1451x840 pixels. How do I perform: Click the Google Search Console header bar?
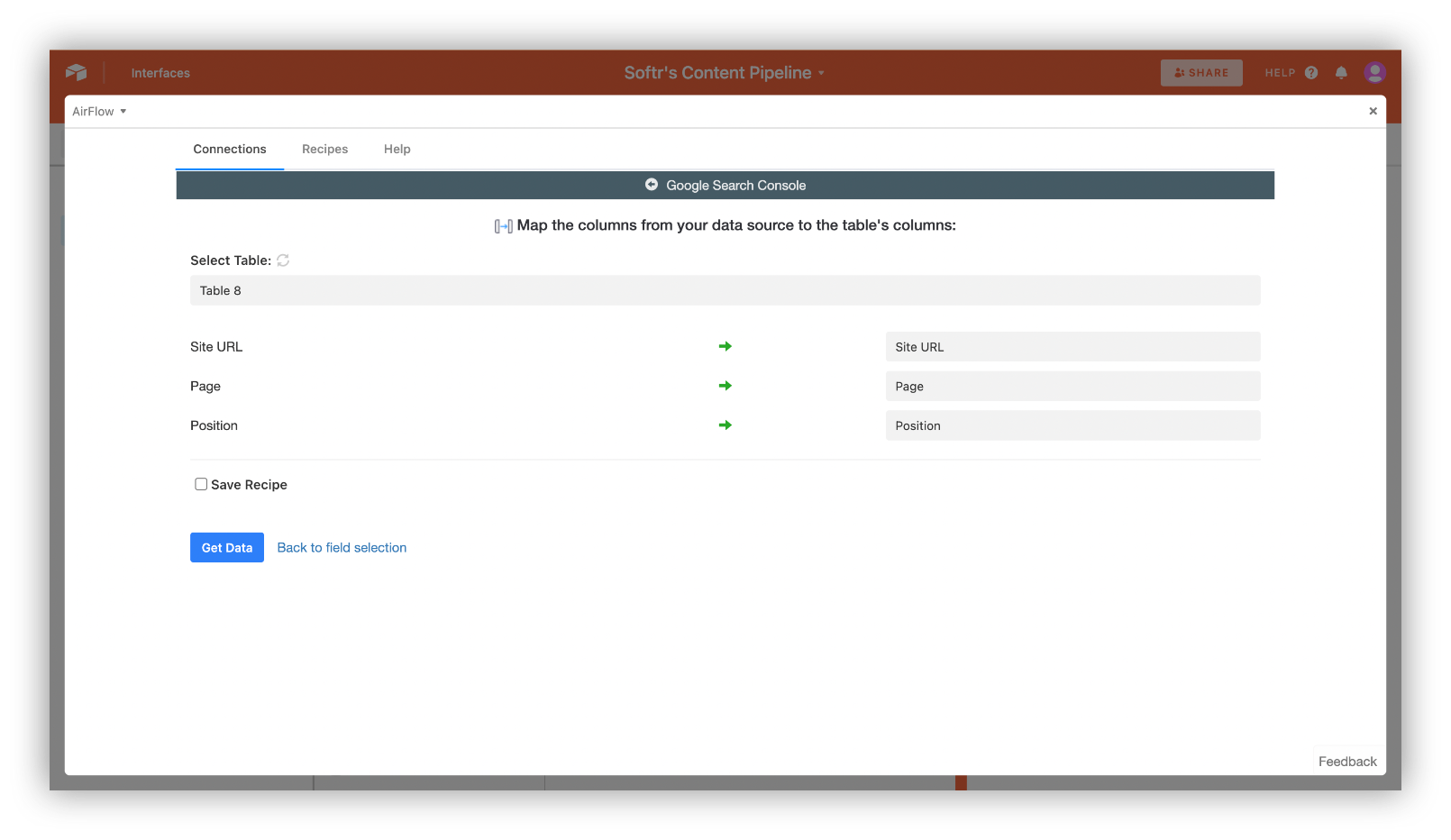click(725, 185)
